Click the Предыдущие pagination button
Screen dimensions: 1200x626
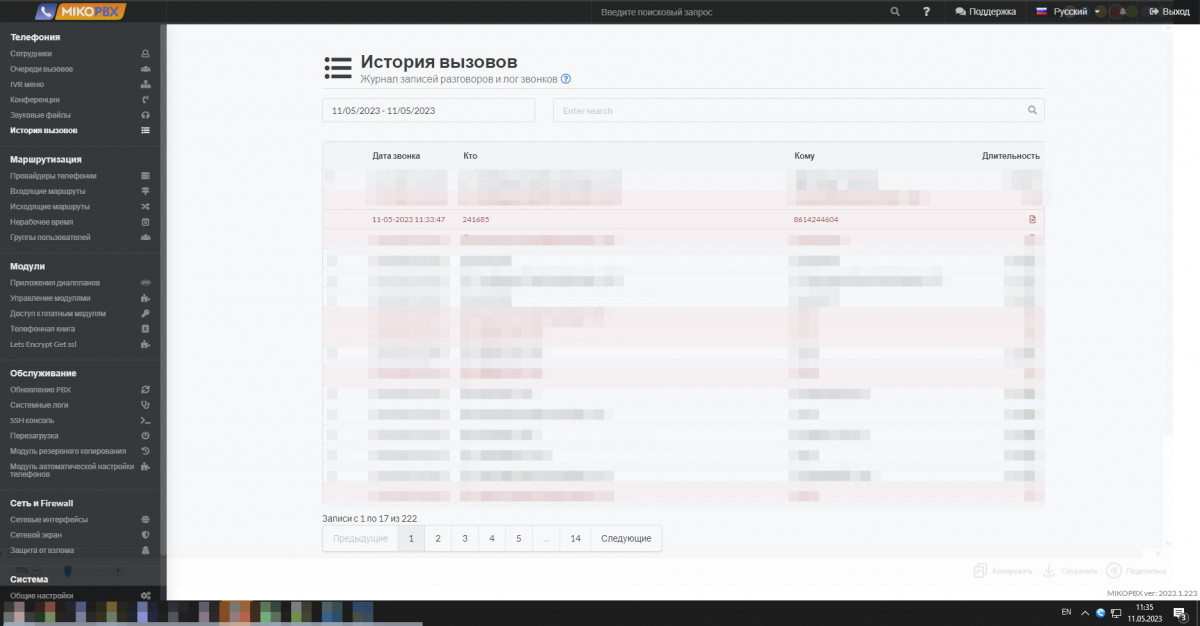tap(360, 538)
